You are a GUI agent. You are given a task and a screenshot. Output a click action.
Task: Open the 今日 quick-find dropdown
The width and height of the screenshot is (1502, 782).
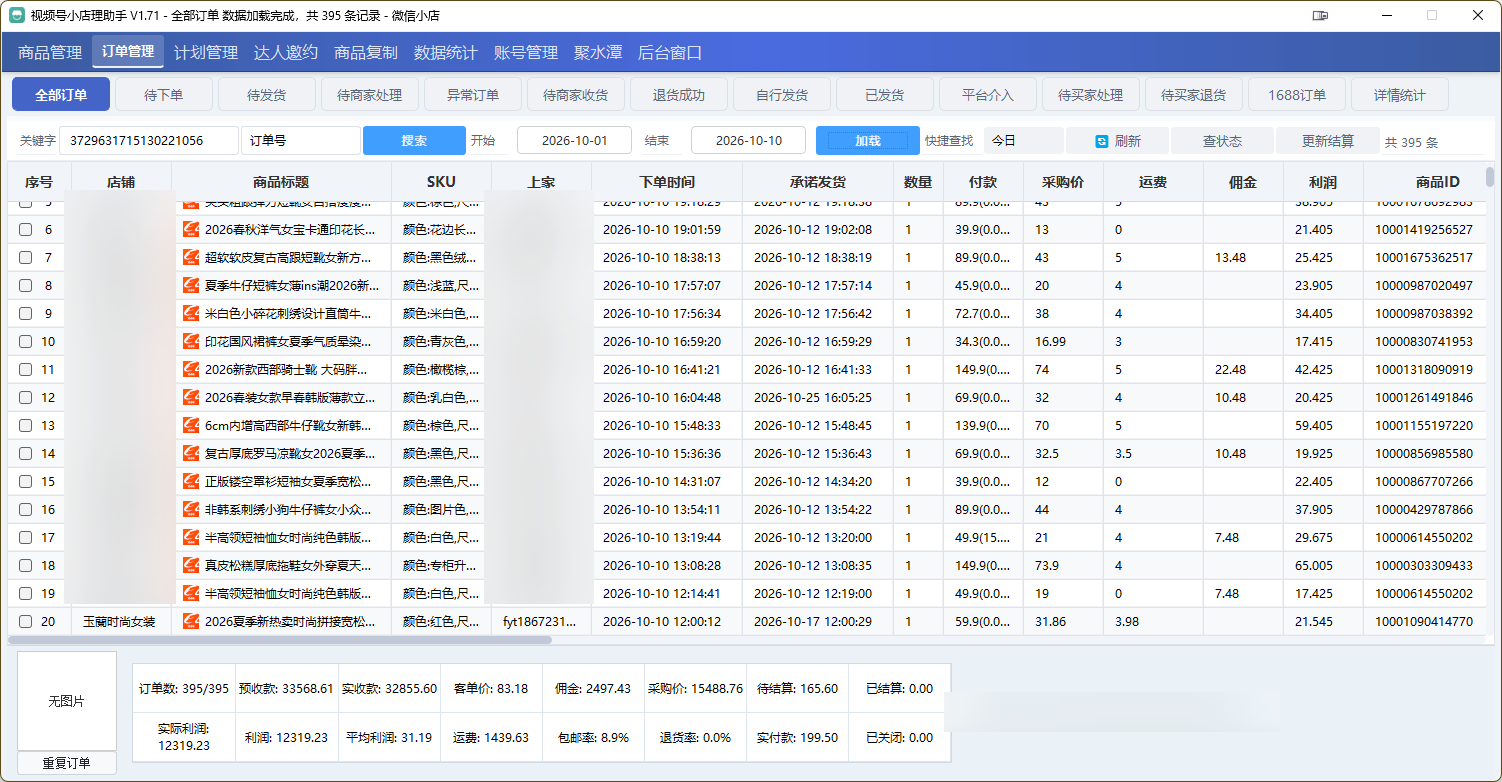coord(1023,141)
